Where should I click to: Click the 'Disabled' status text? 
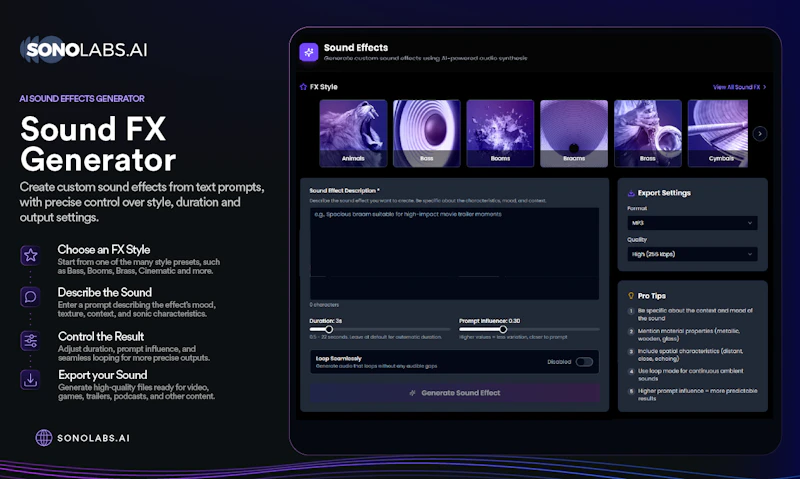(559, 362)
